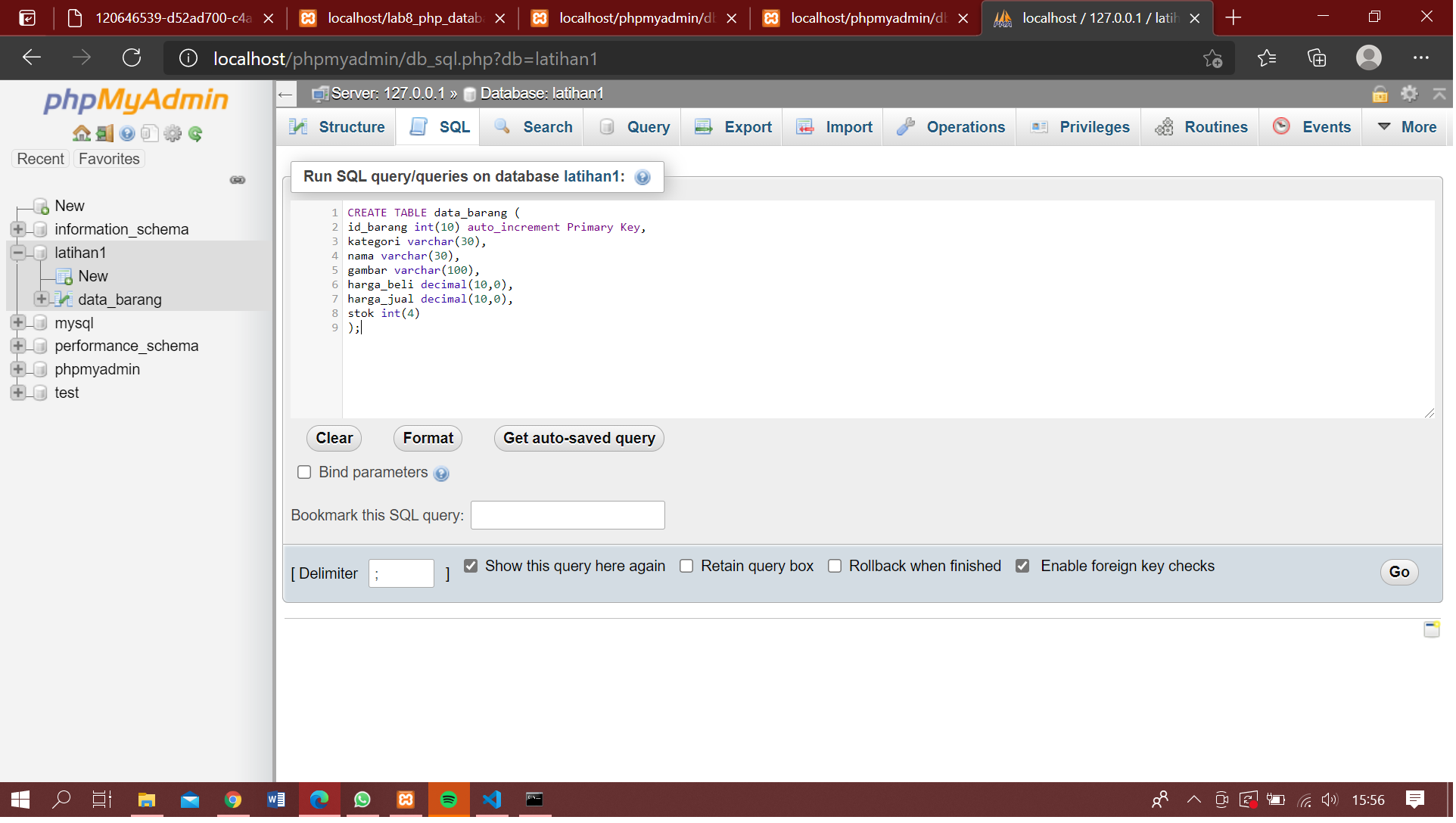Open navigation panel settings gear
The height and width of the screenshot is (823, 1456).
click(x=173, y=133)
